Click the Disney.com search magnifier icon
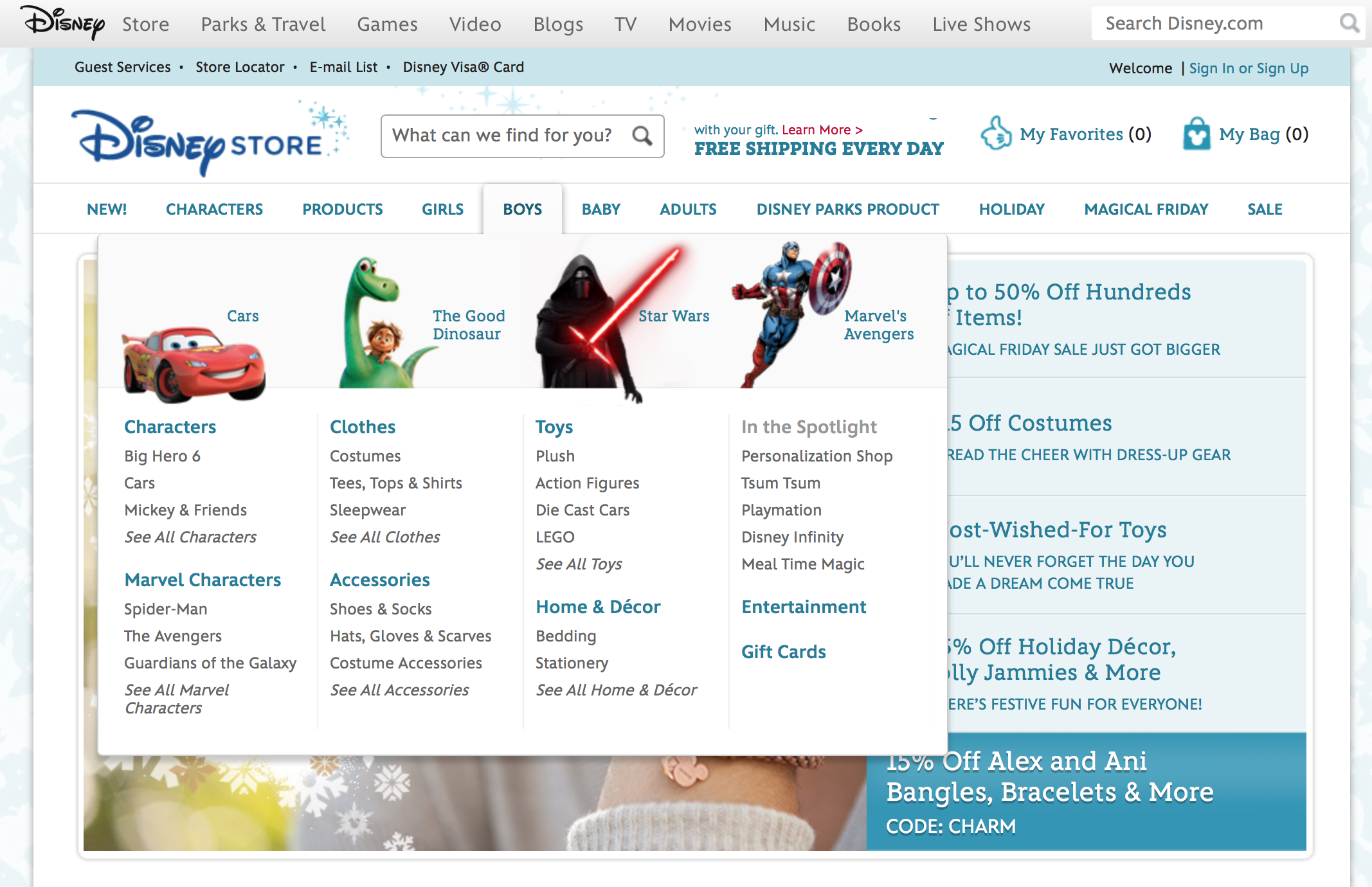 (1349, 24)
